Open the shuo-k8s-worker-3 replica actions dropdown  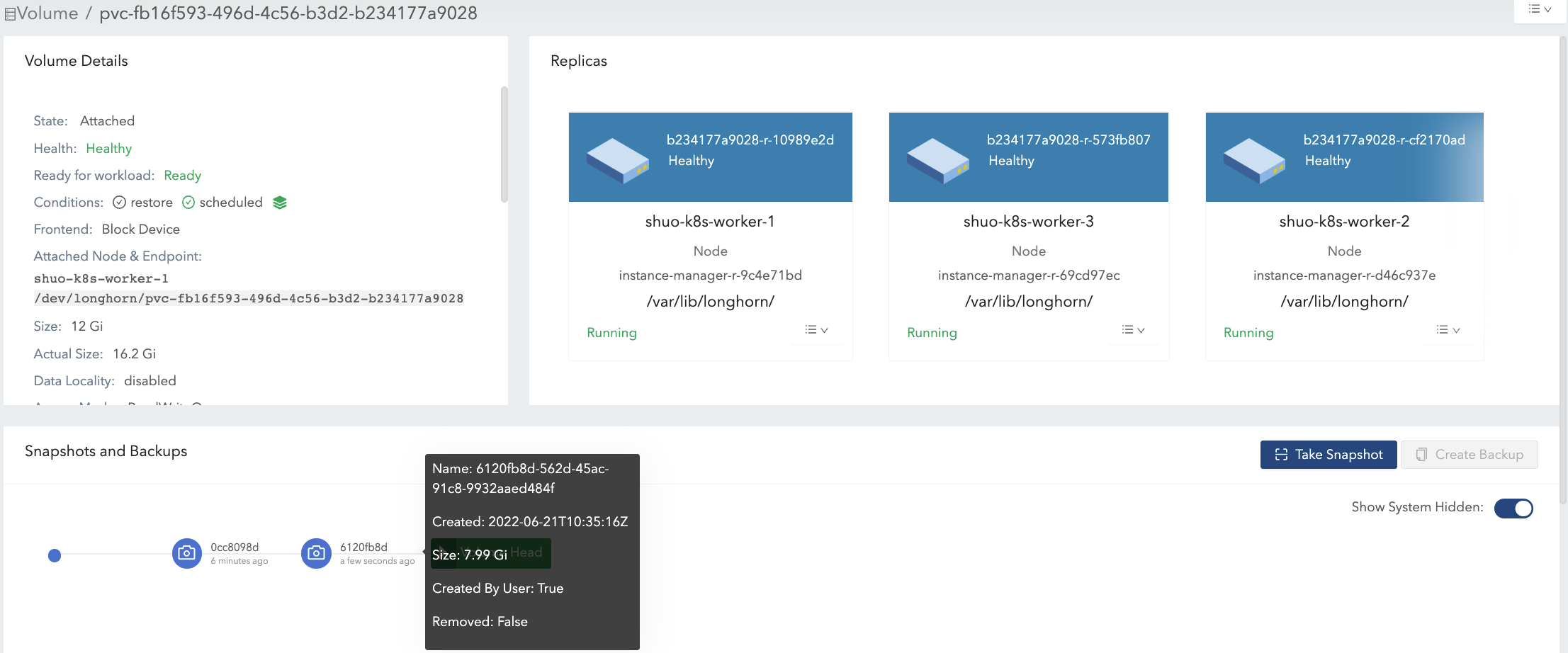point(1133,330)
